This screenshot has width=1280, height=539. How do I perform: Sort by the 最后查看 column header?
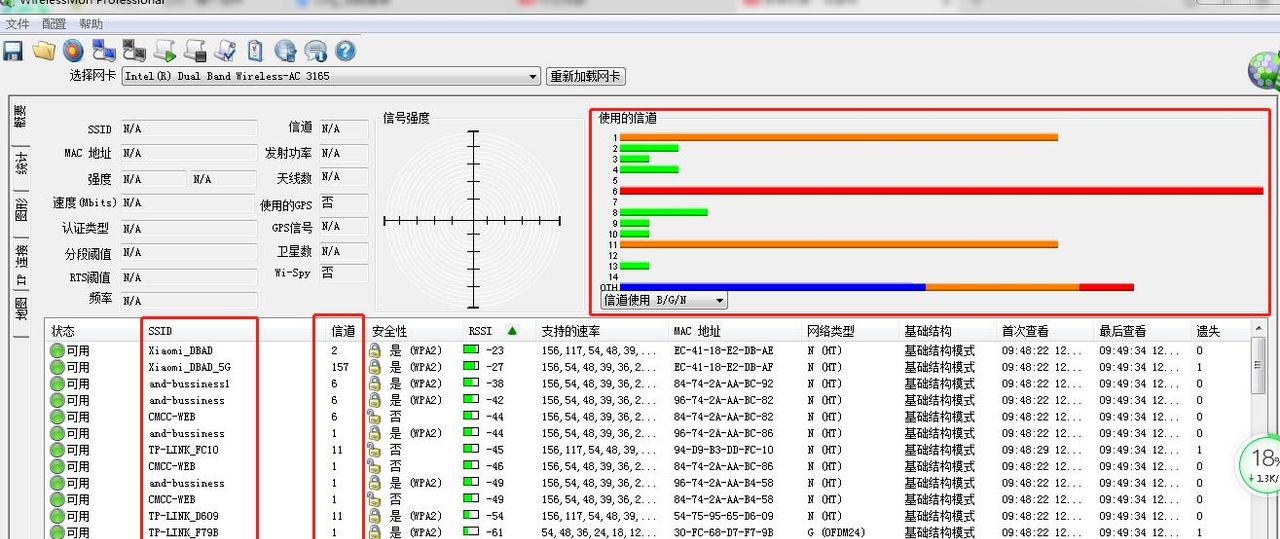(1141, 331)
